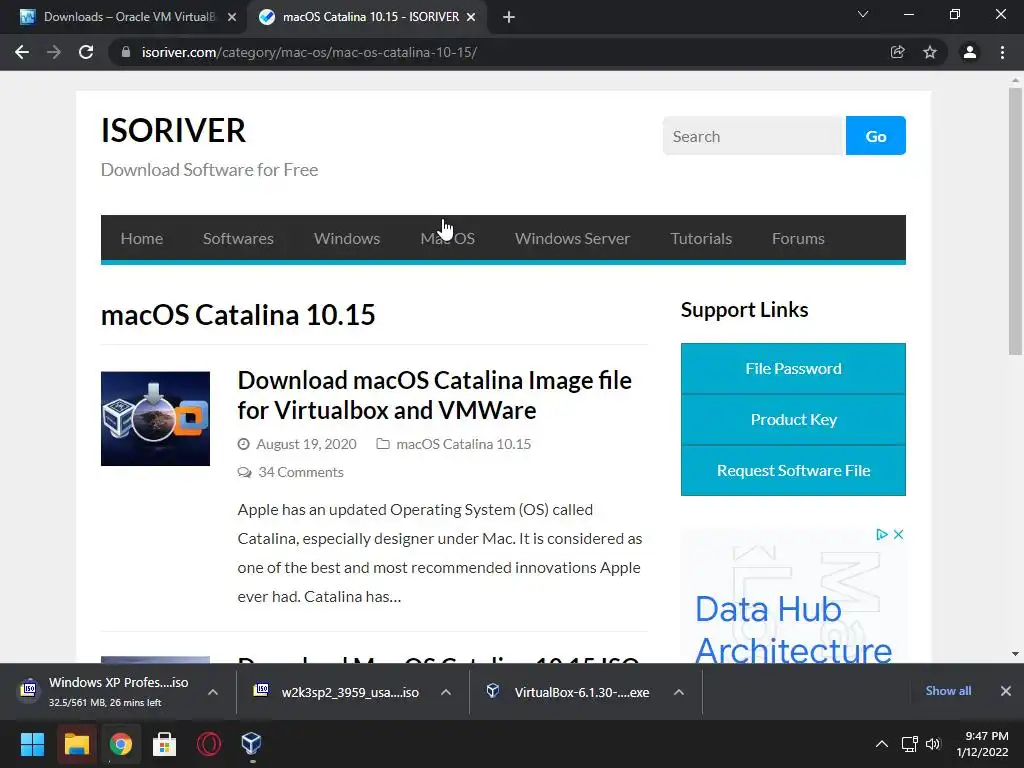Click the blue Go search button

[876, 136]
